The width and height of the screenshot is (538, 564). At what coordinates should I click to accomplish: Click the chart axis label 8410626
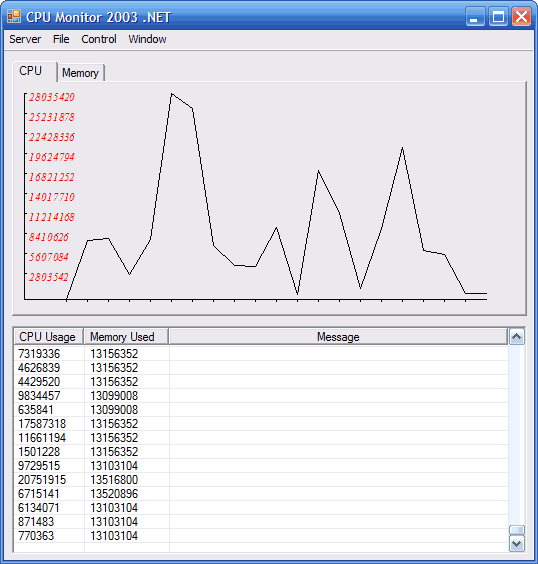pos(49,237)
